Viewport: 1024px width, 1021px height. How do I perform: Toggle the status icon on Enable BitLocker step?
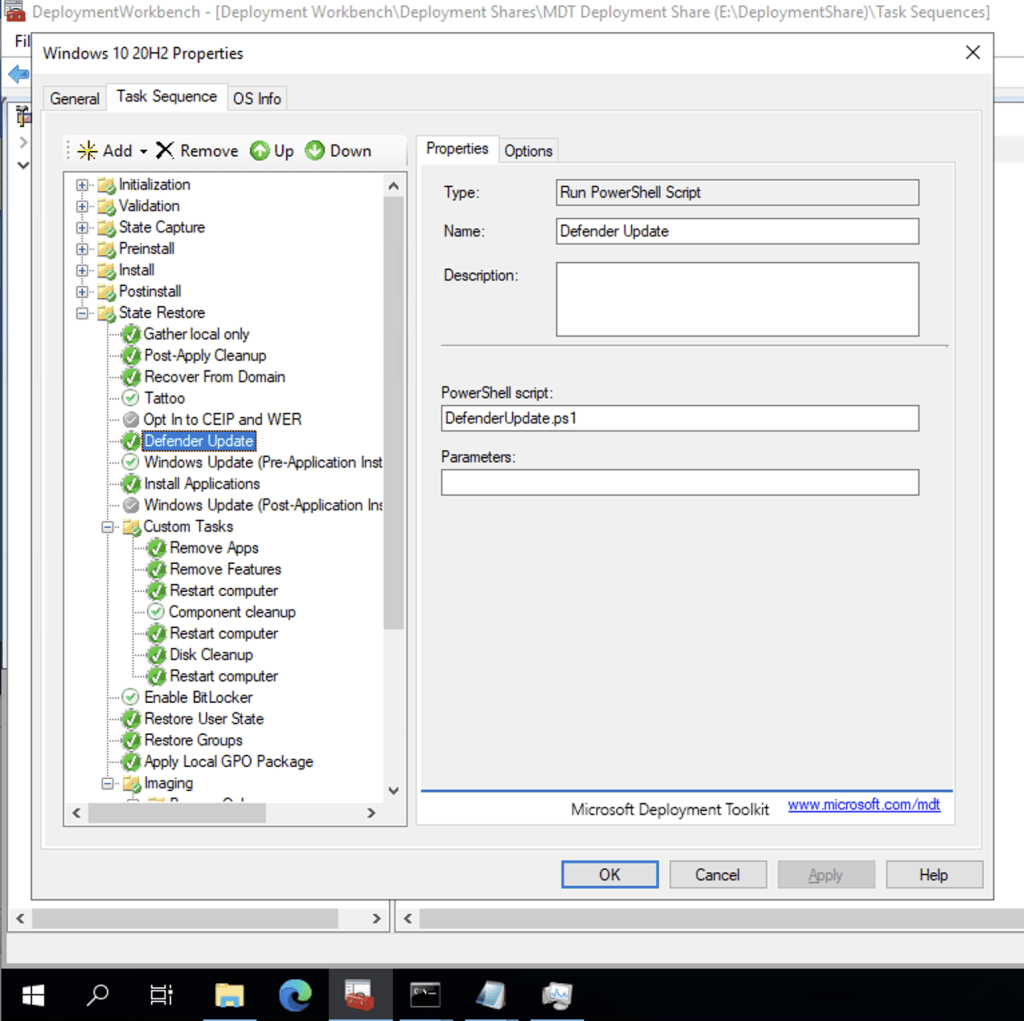coord(131,698)
